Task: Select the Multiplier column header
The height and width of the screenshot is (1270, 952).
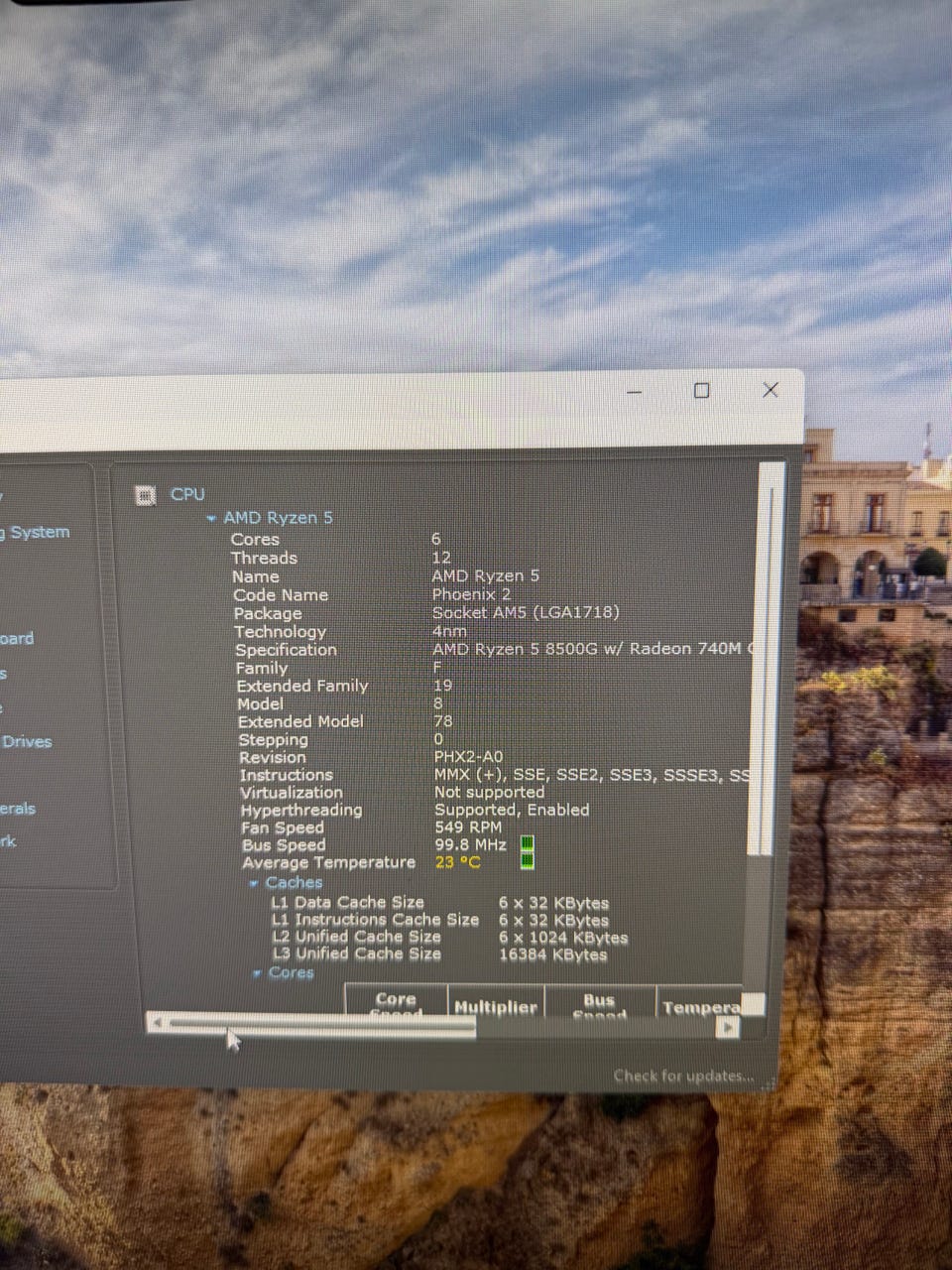Action: tap(496, 1005)
